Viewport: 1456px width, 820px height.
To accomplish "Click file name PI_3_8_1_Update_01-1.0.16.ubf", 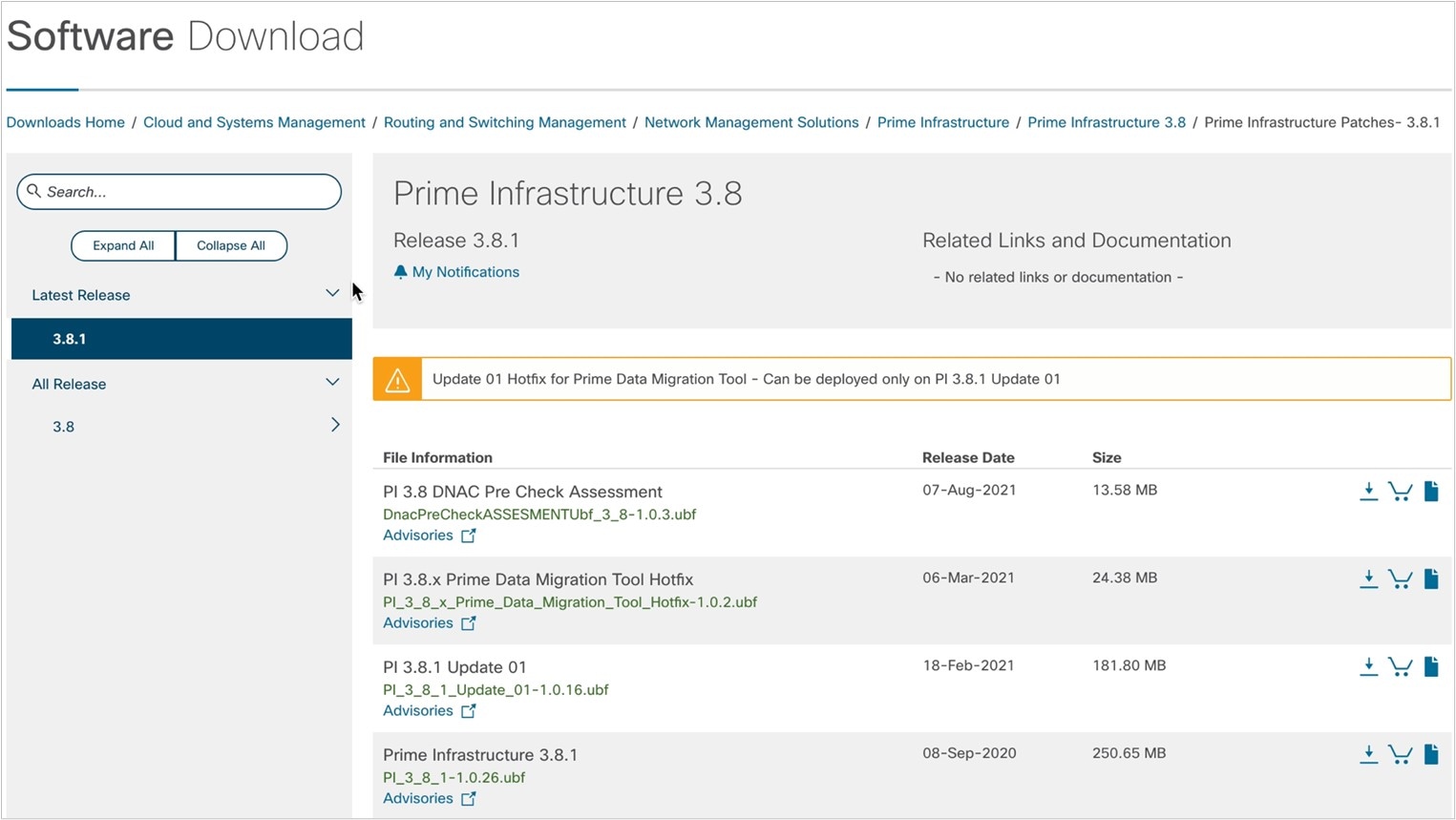I will click(496, 690).
